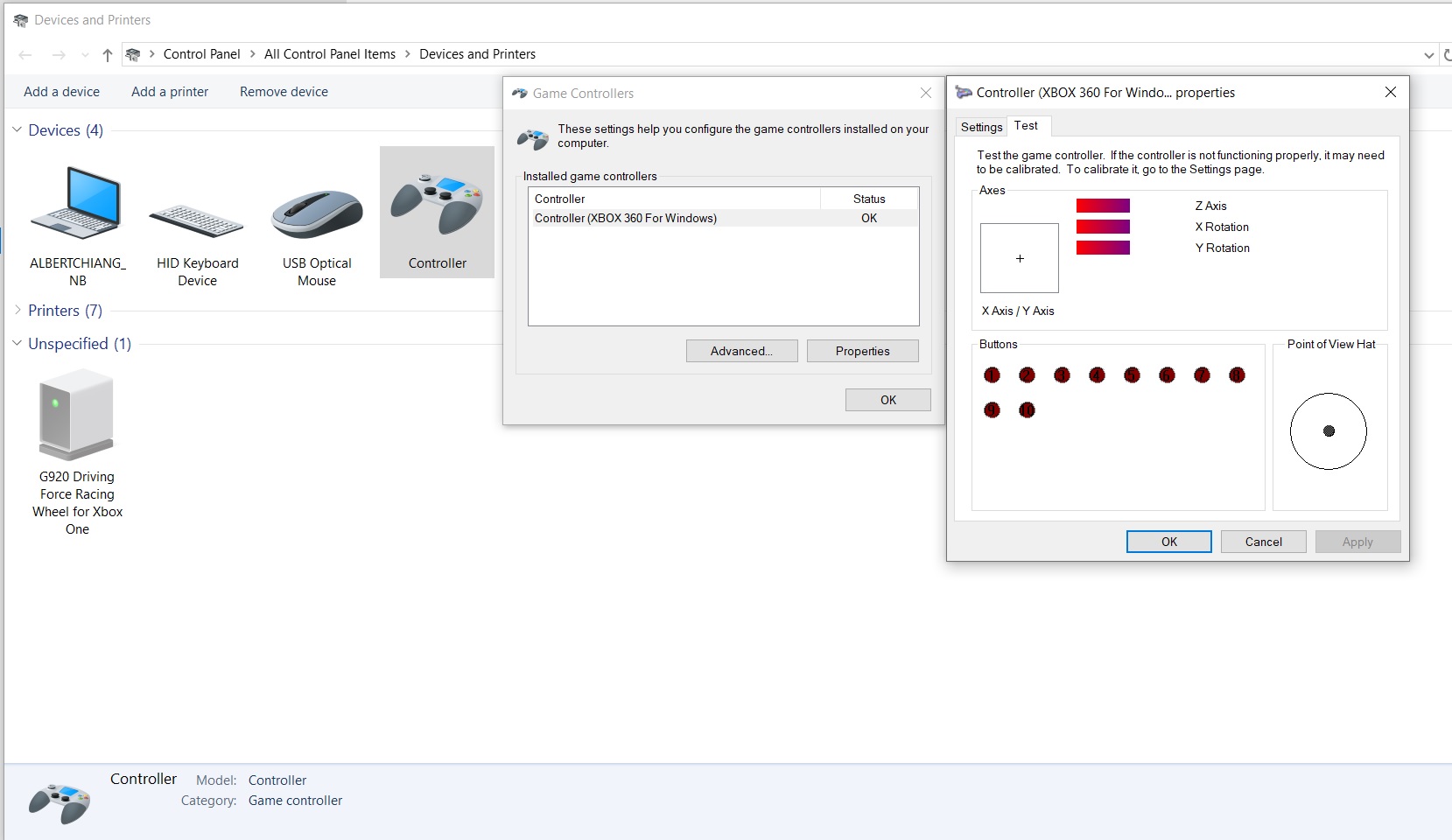This screenshot has height=840, width=1452.
Task: Click the back navigation arrow
Action: (x=25, y=55)
